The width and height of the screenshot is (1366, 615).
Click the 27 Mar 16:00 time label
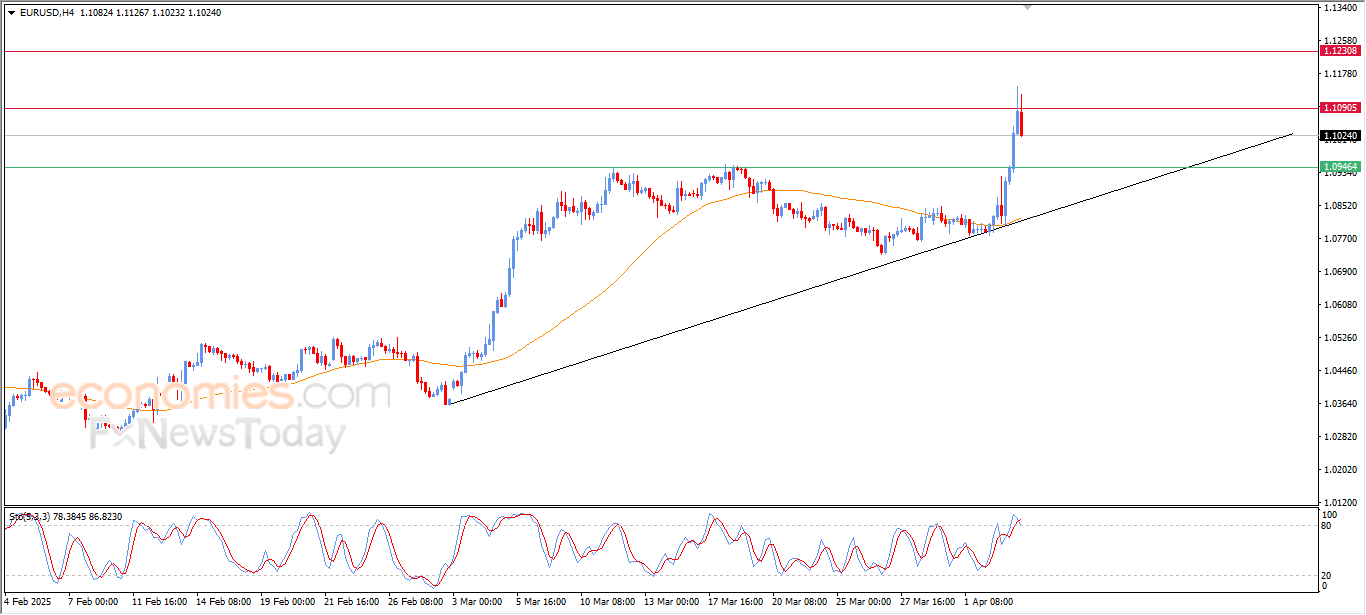(927, 602)
